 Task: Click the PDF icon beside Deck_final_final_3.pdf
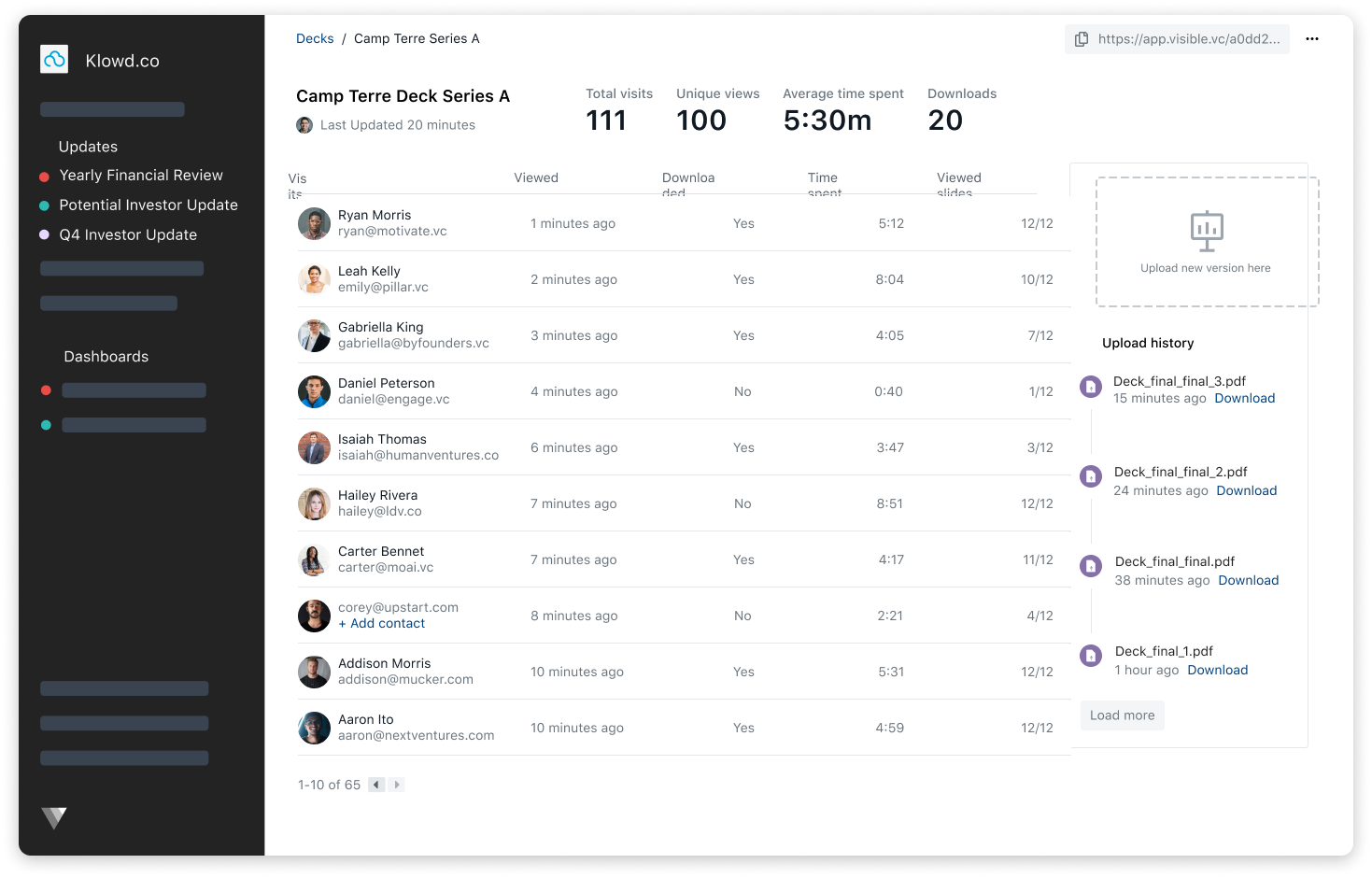point(1090,386)
